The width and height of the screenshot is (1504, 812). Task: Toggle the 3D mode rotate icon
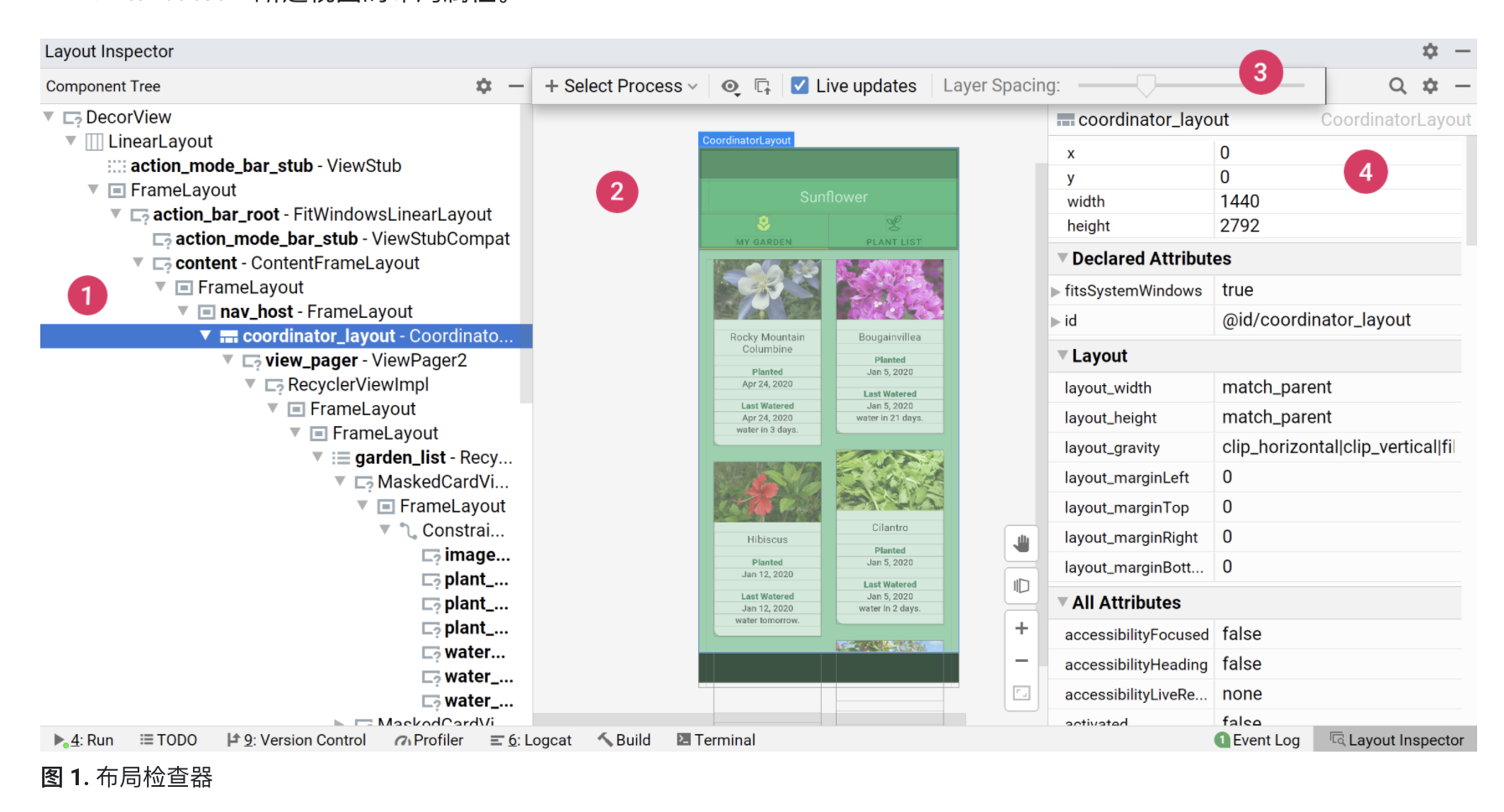tap(1021, 586)
